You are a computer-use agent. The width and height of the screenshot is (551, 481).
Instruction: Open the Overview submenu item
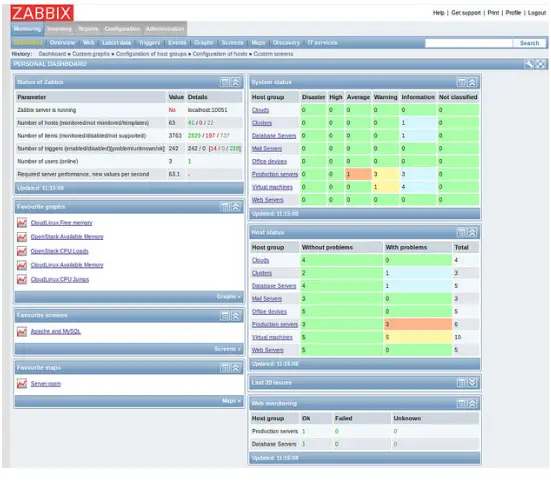click(x=62, y=43)
